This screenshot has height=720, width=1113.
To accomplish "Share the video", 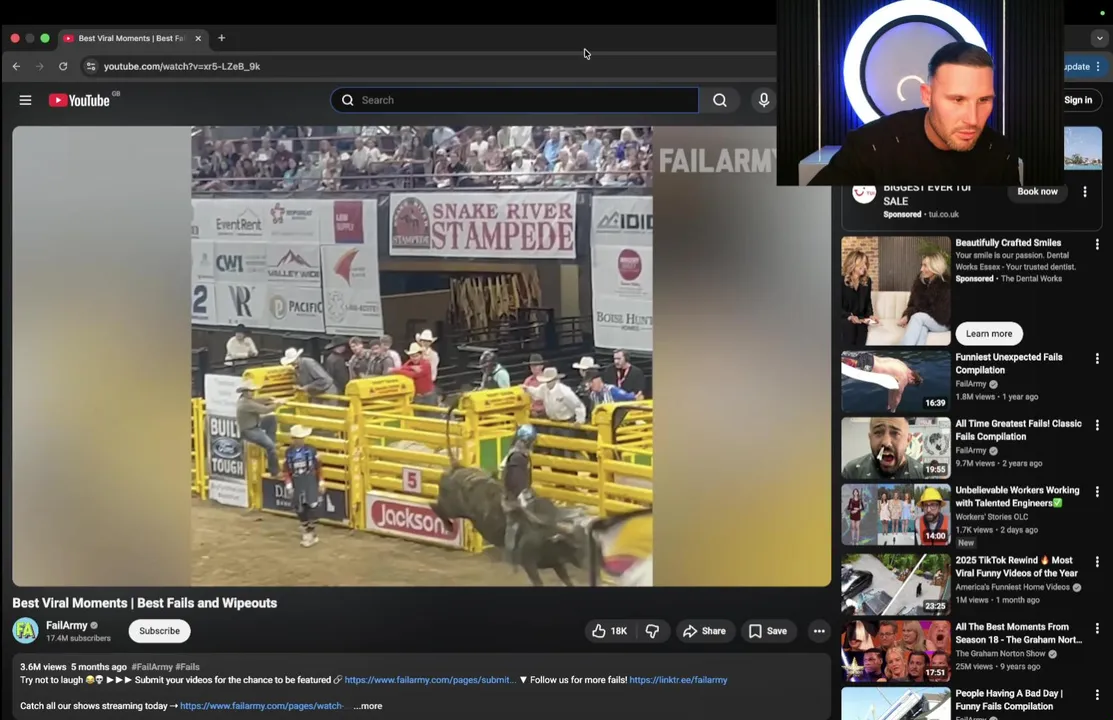I will pos(704,631).
